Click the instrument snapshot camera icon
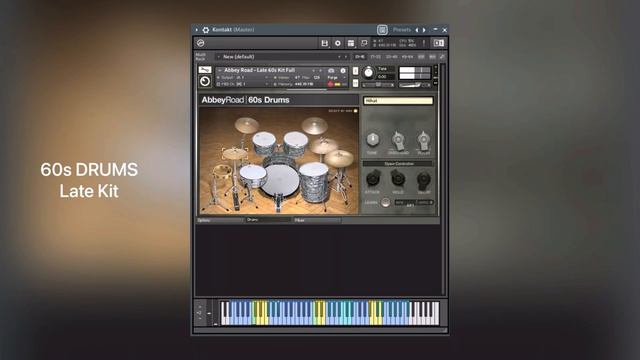The width and height of the screenshot is (640, 360). point(331,71)
